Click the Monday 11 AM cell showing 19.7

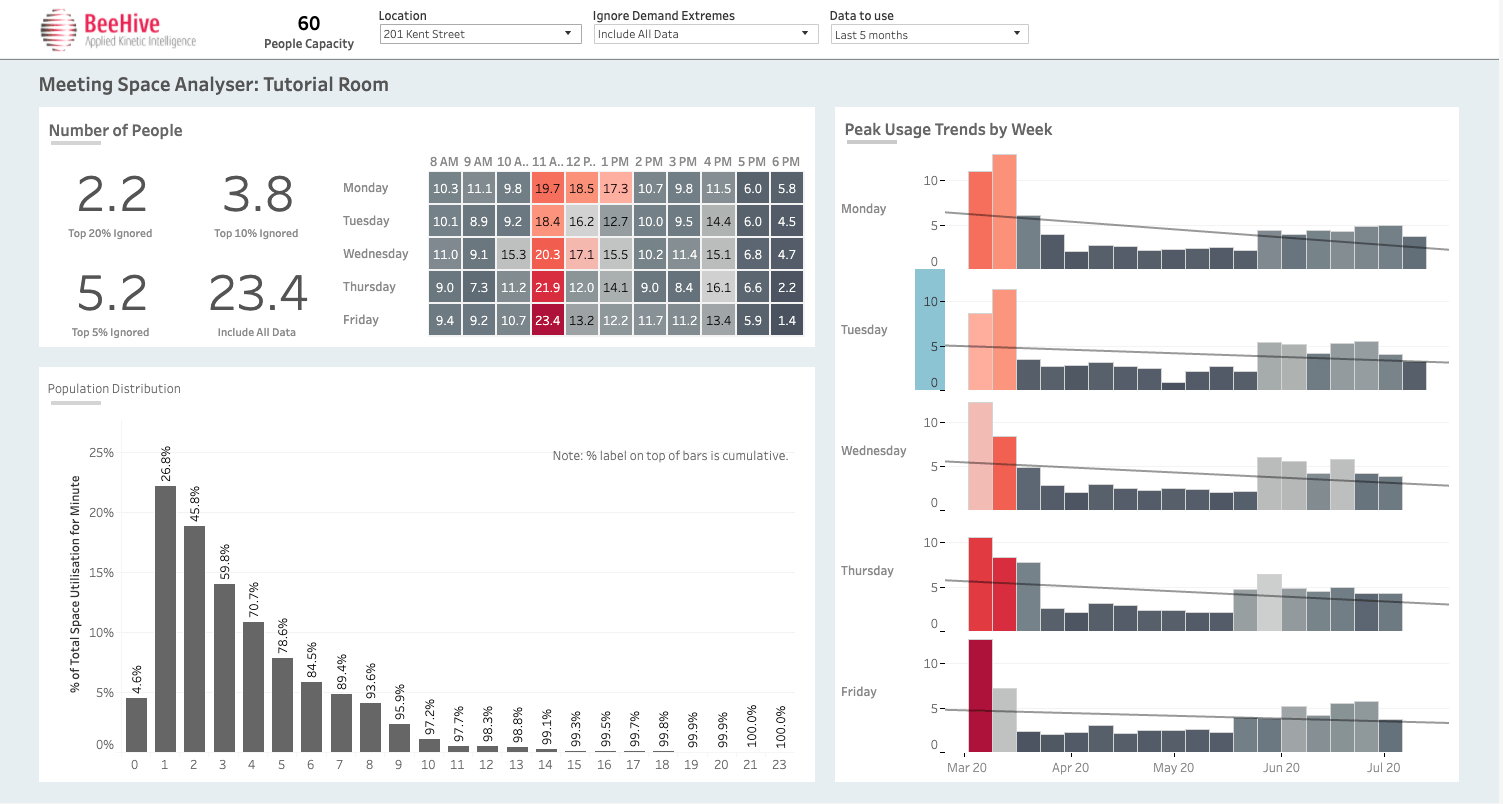[x=547, y=188]
